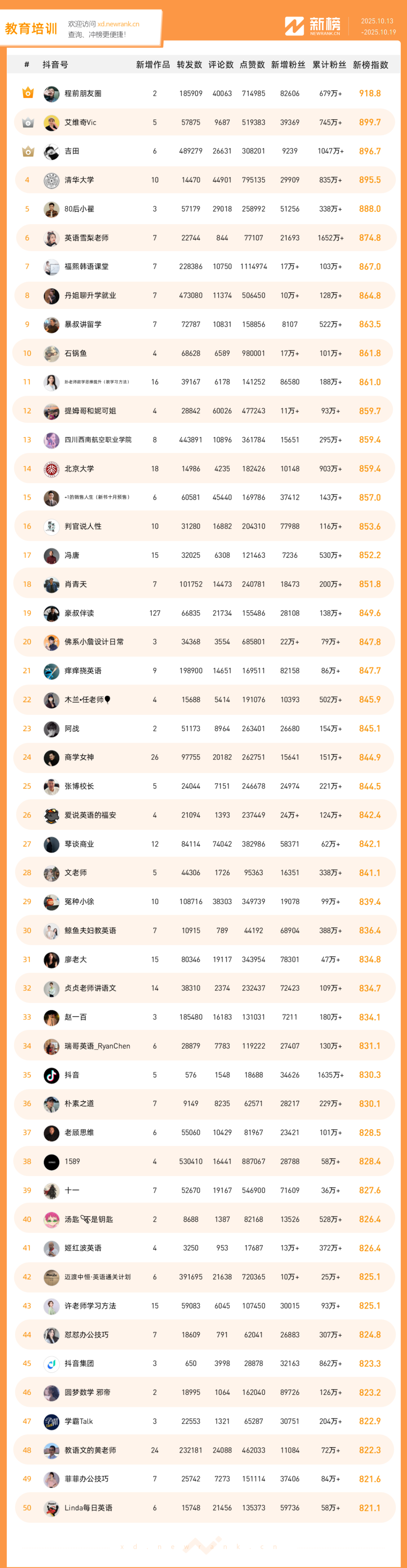Select Linda每日英语 row's index 821.1

point(369,1508)
